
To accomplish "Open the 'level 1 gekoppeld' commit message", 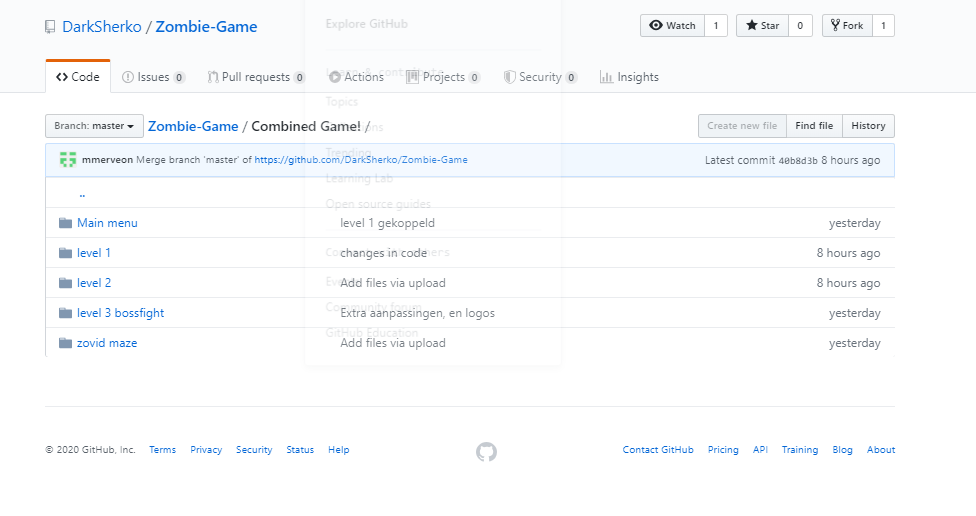I will [387, 223].
